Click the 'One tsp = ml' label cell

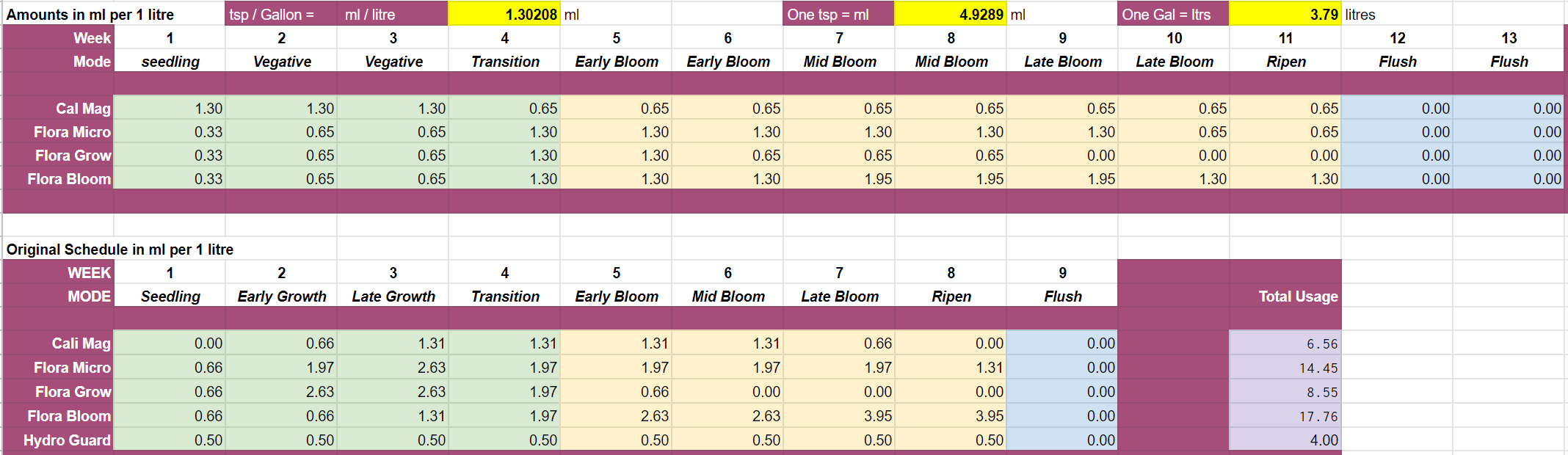pos(838,15)
